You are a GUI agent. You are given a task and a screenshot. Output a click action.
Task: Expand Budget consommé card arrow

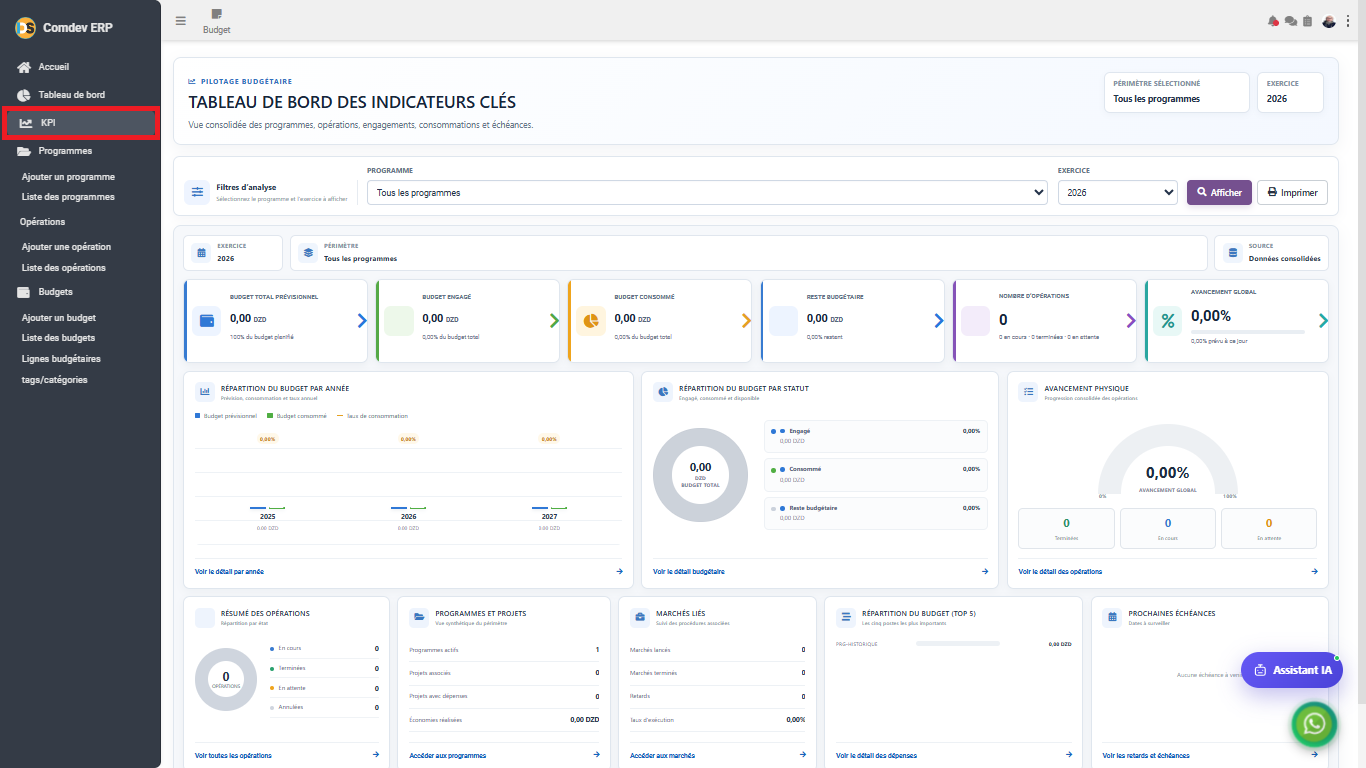pyautogui.click(x=746, y=321)
